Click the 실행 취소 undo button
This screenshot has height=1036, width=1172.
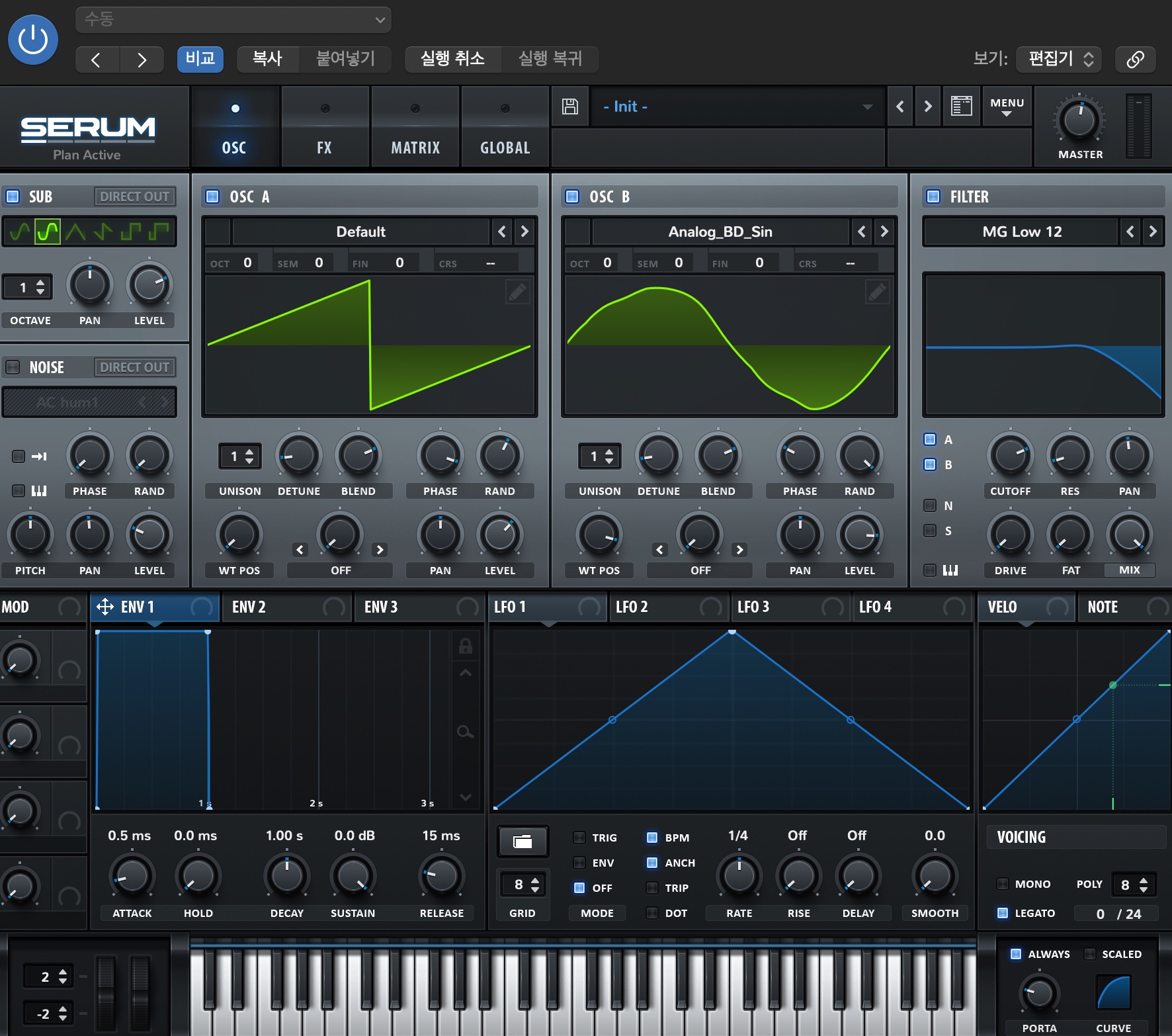tap(452, 59)
